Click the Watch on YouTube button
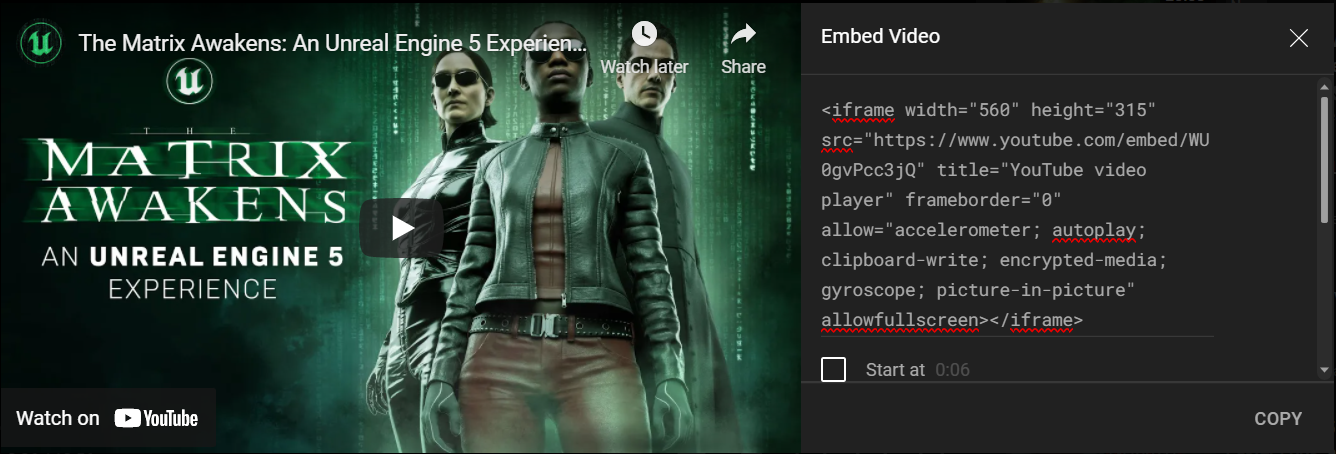The image size is (1336, 454). tap(107, 418)
